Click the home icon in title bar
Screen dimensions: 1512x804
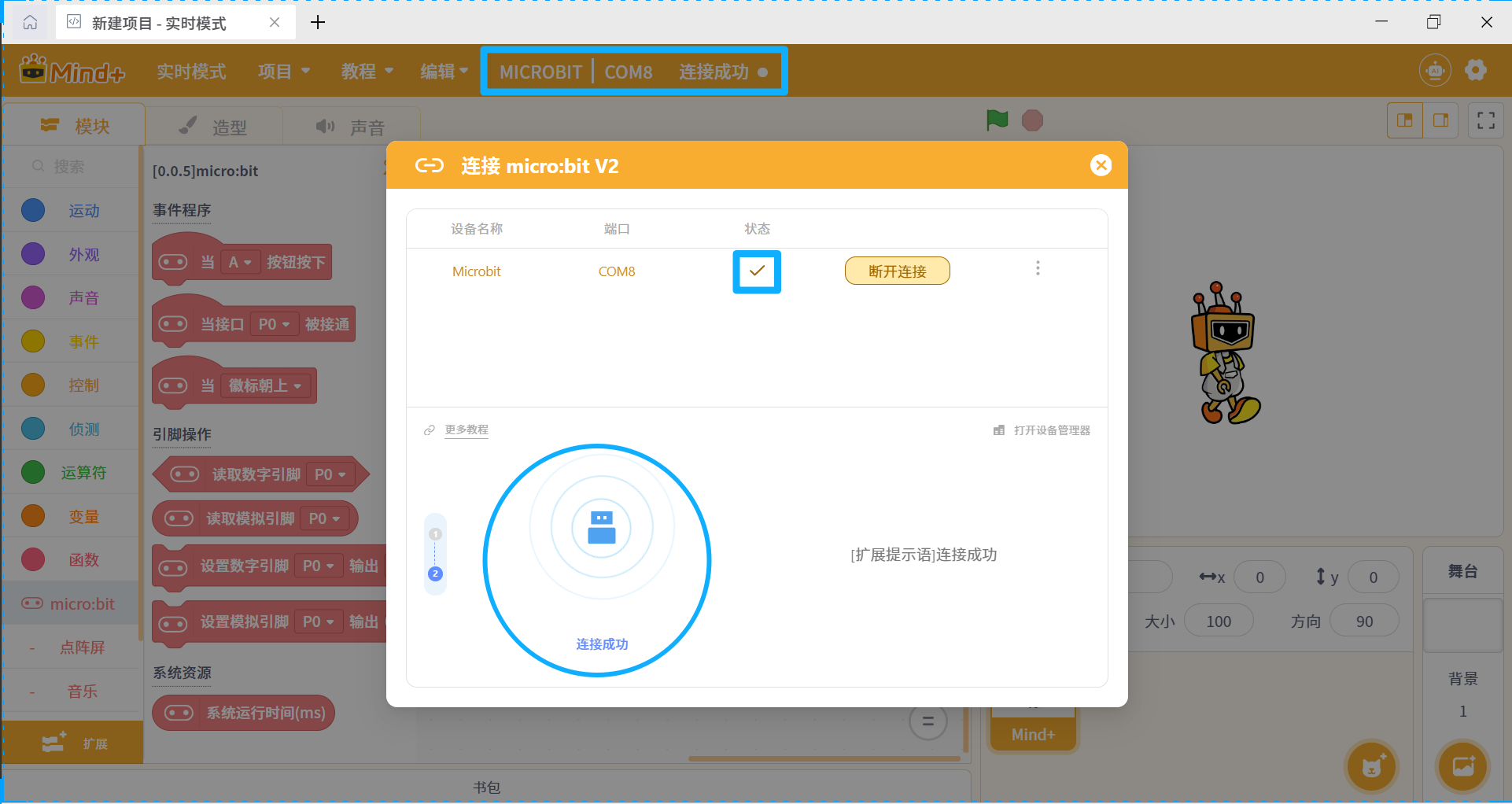30,22
